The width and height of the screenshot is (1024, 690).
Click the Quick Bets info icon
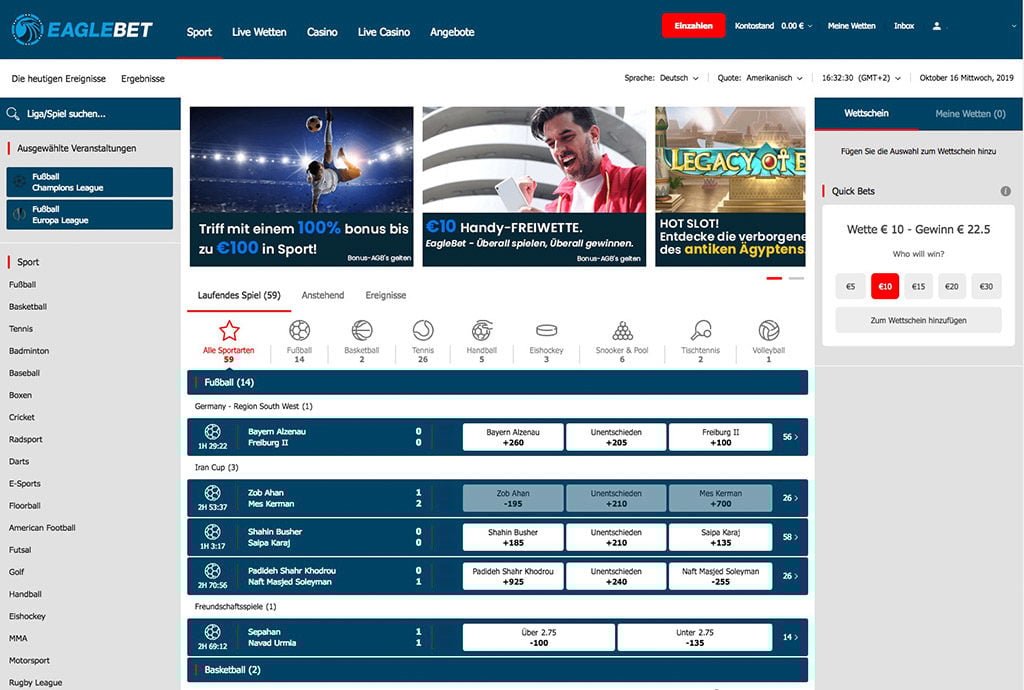click(1006, 191)
